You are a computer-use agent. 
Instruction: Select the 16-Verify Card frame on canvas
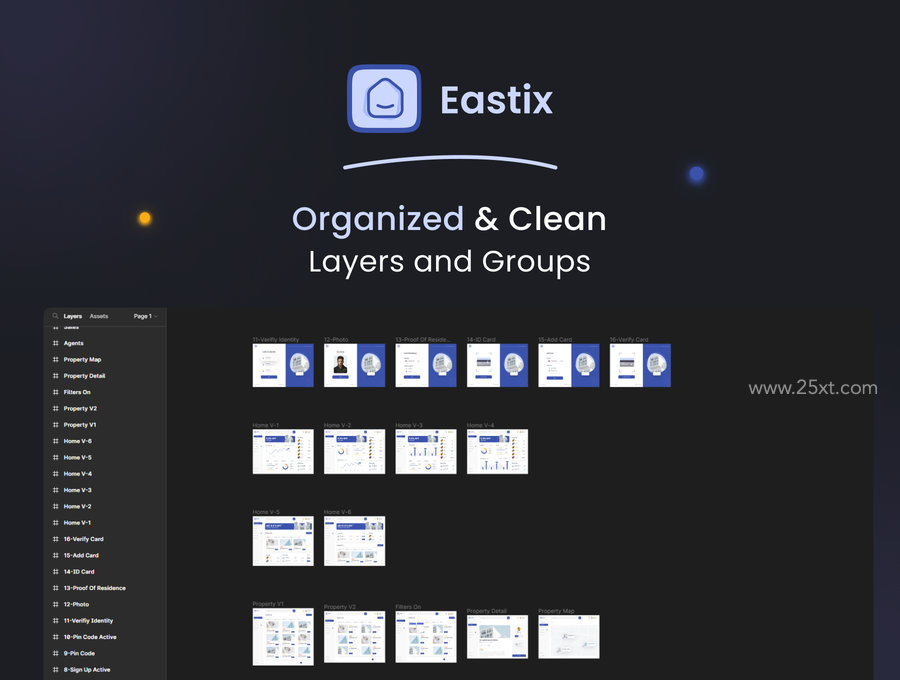(x=640, y=366)
